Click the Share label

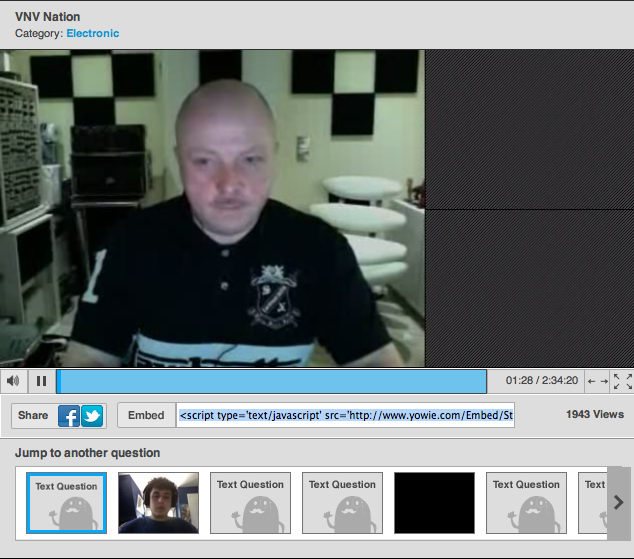point(33,415)
